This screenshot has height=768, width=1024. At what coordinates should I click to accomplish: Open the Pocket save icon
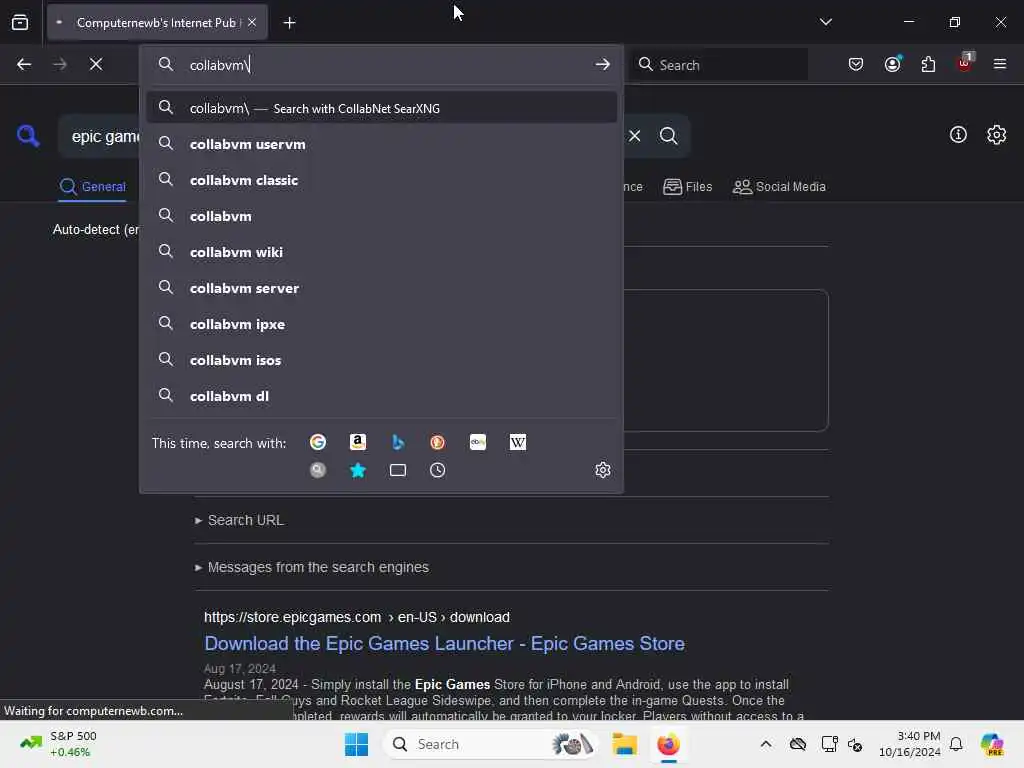[856, 64]
